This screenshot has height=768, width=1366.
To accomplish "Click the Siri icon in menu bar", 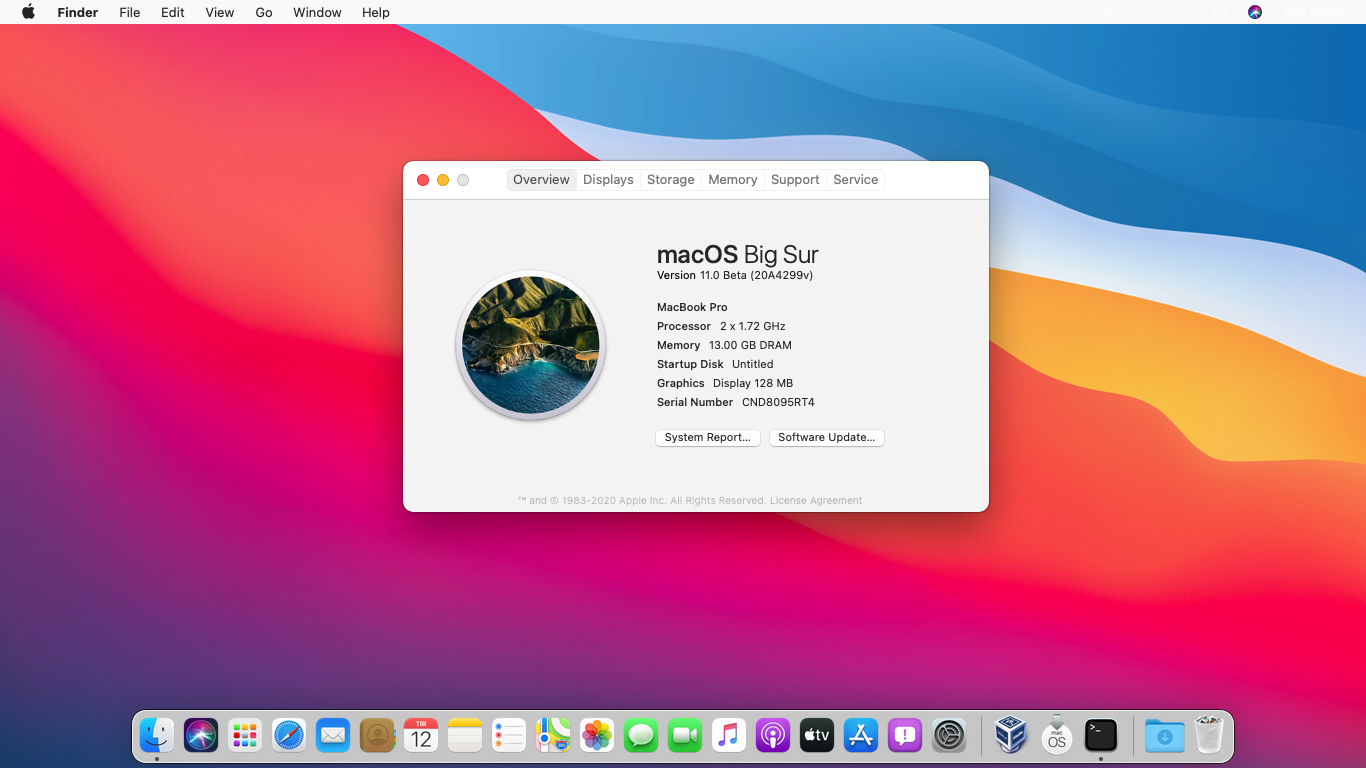I will 1255,12.
